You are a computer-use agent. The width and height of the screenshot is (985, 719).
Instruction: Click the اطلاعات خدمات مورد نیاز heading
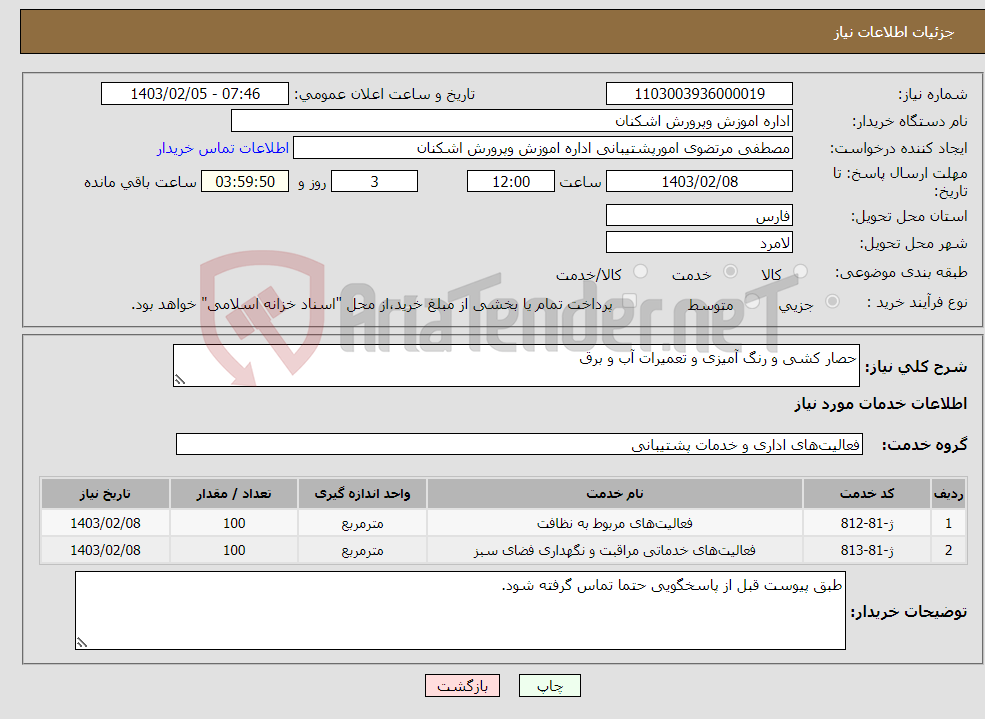(881, 403)
